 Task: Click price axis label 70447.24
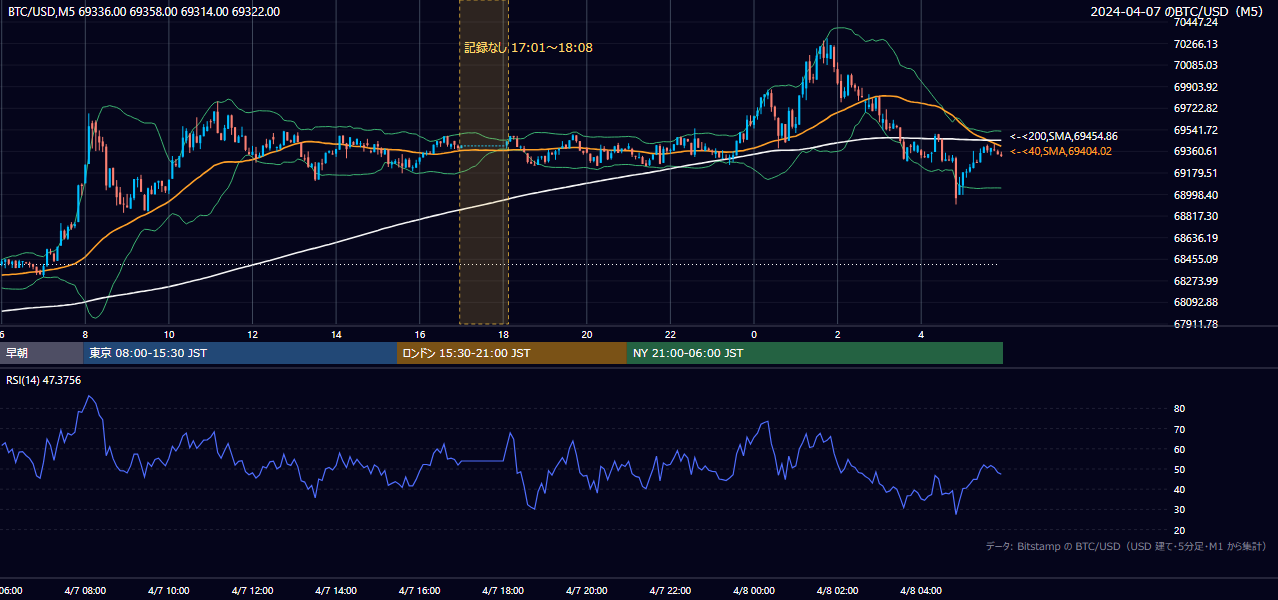pyautogui.click(x=1195, y=22)
